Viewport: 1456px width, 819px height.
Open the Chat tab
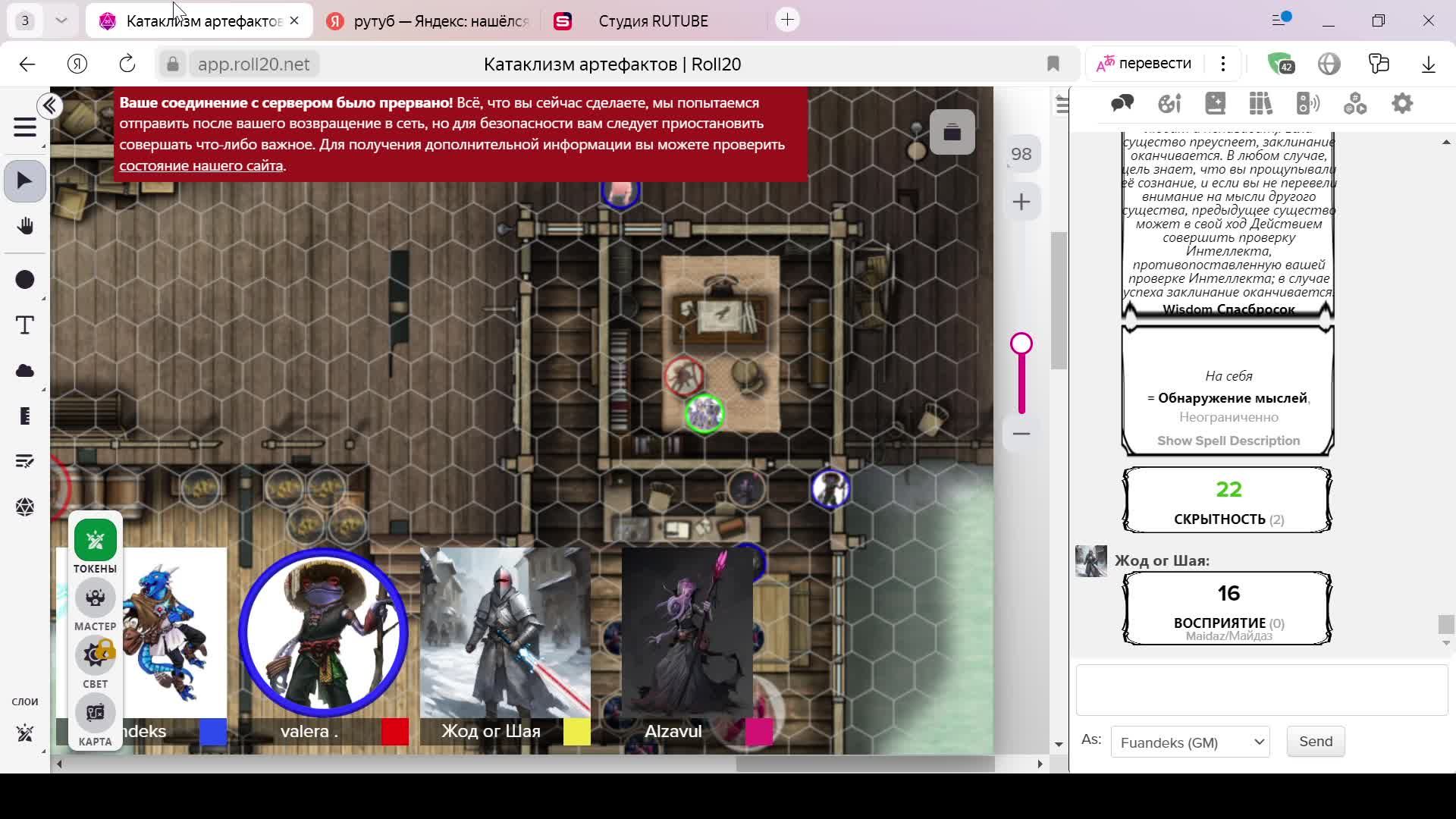coord(1122,104)
